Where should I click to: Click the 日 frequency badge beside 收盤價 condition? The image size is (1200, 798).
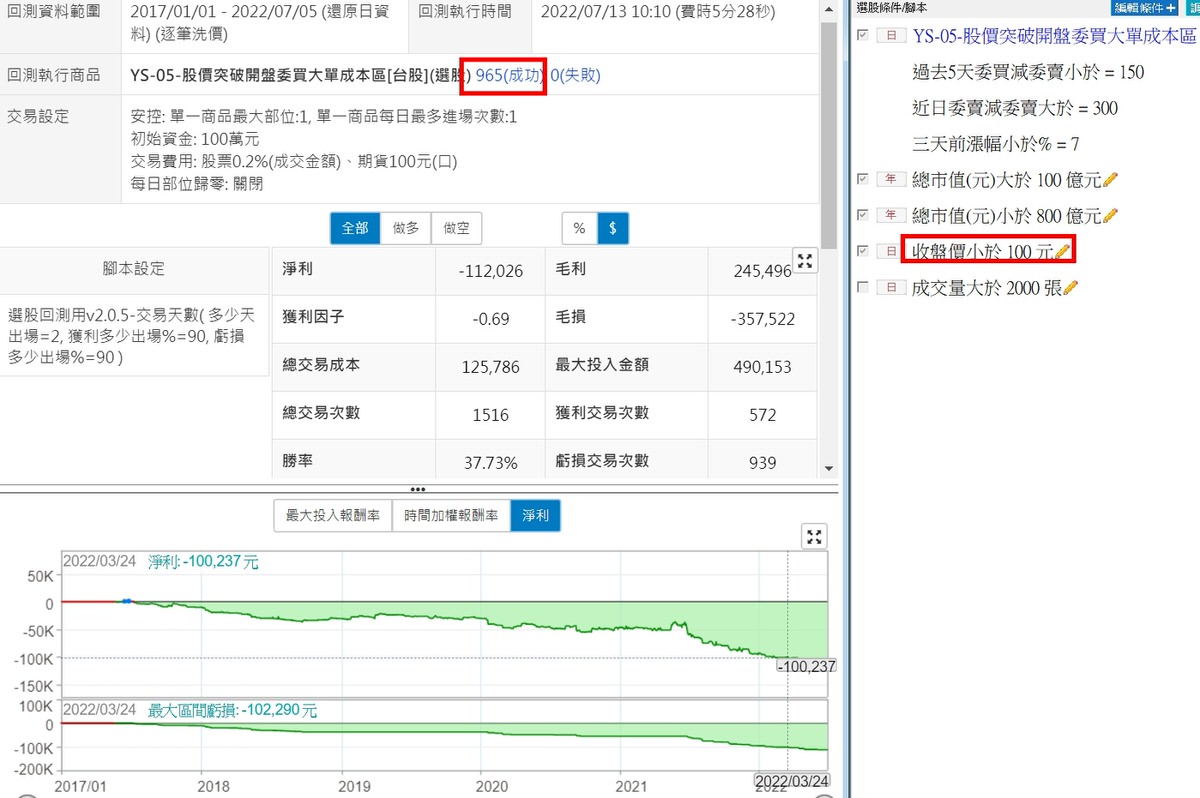[x=888, y=251]
